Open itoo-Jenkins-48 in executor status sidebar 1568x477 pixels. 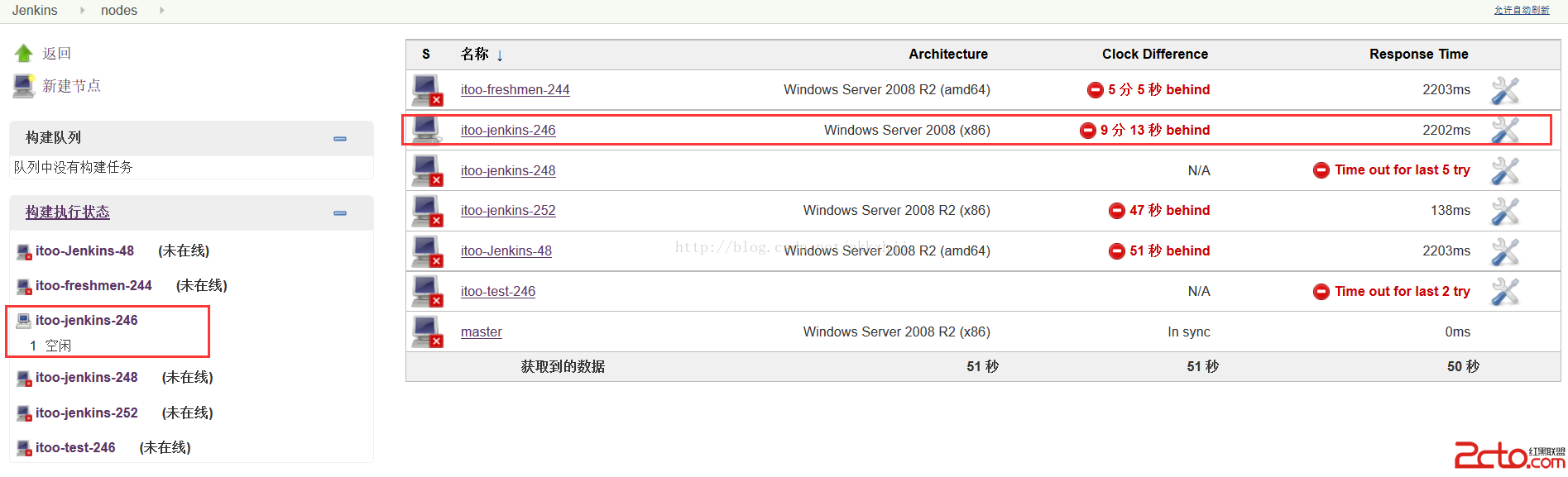point(84,250)
